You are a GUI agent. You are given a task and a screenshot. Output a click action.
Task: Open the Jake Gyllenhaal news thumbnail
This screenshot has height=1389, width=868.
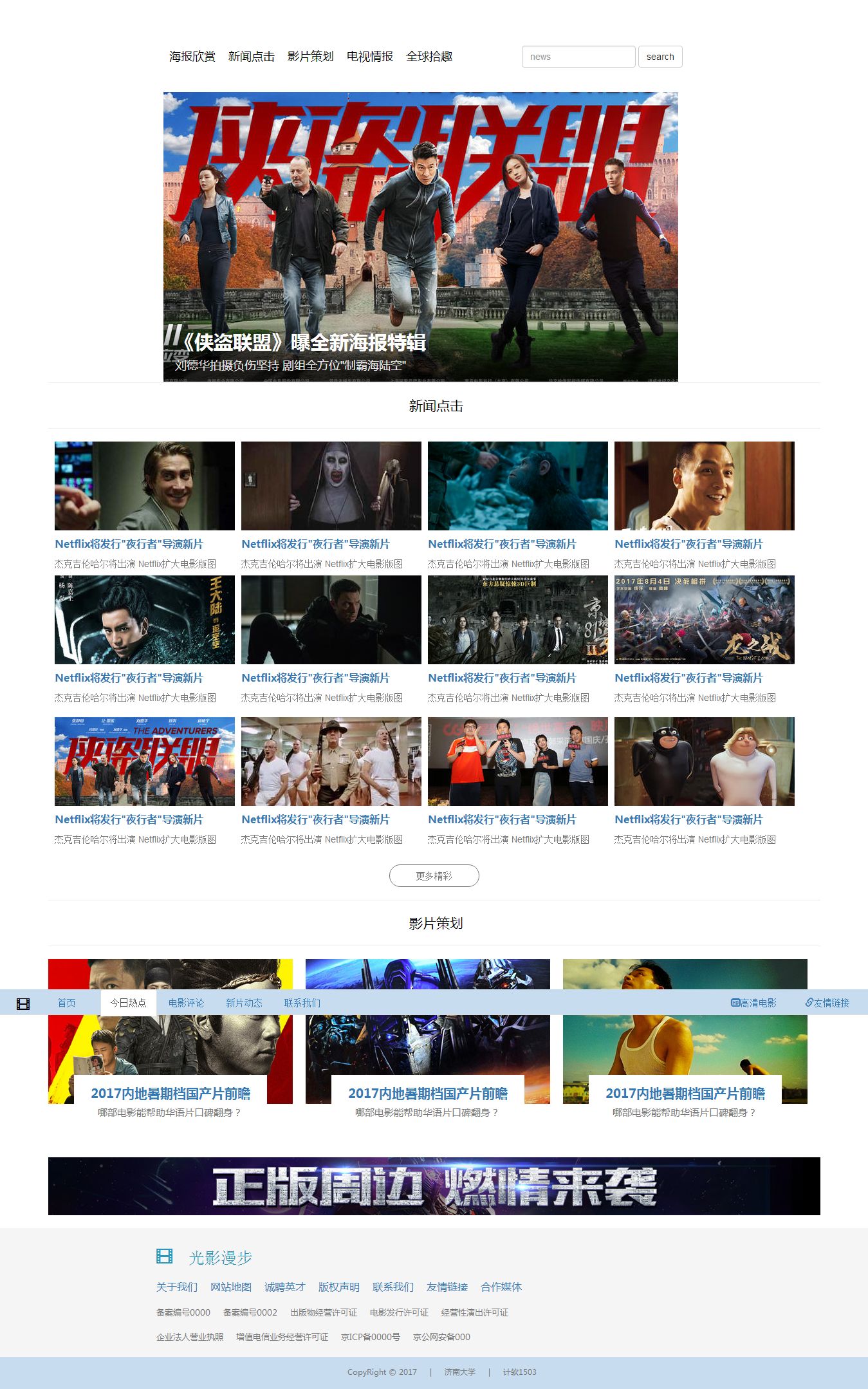pyautogui.click(x=145, y=486)
